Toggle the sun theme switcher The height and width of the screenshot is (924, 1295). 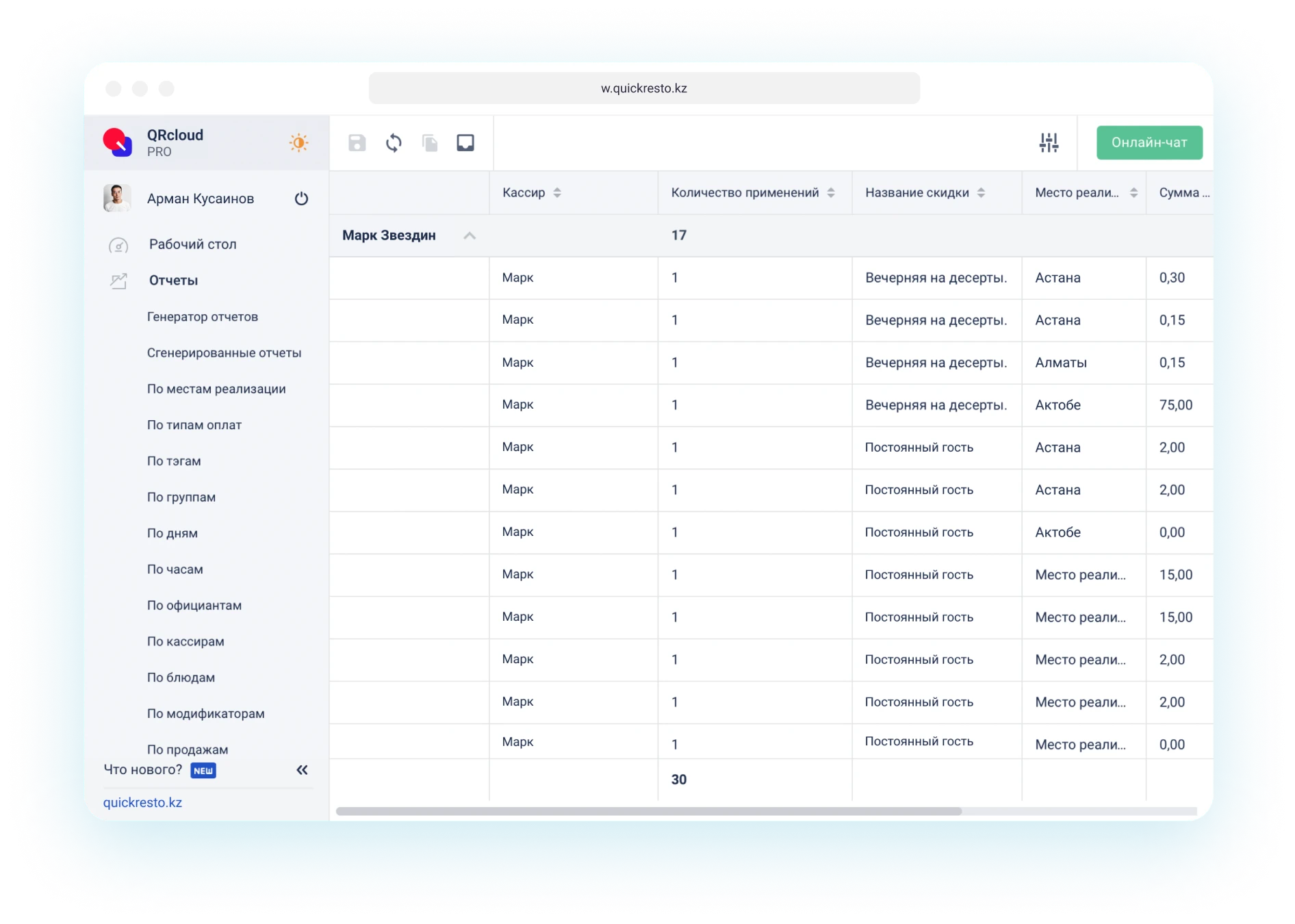(x=298, y=142)
